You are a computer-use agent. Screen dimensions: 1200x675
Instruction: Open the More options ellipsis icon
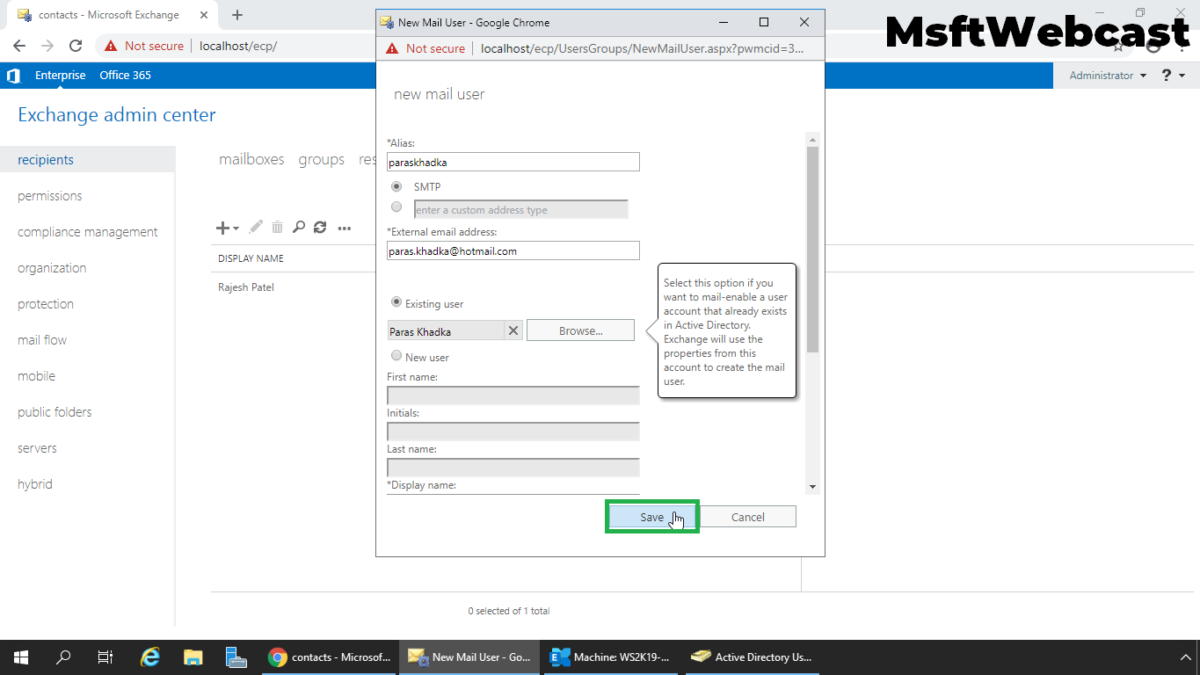point(343,227)
